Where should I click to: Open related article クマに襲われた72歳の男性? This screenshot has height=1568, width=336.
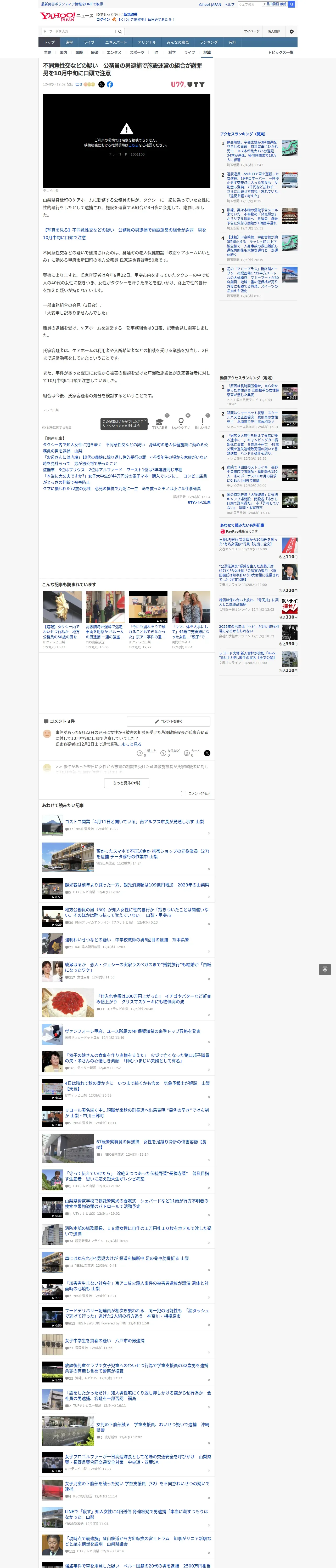tap(121, 488)
